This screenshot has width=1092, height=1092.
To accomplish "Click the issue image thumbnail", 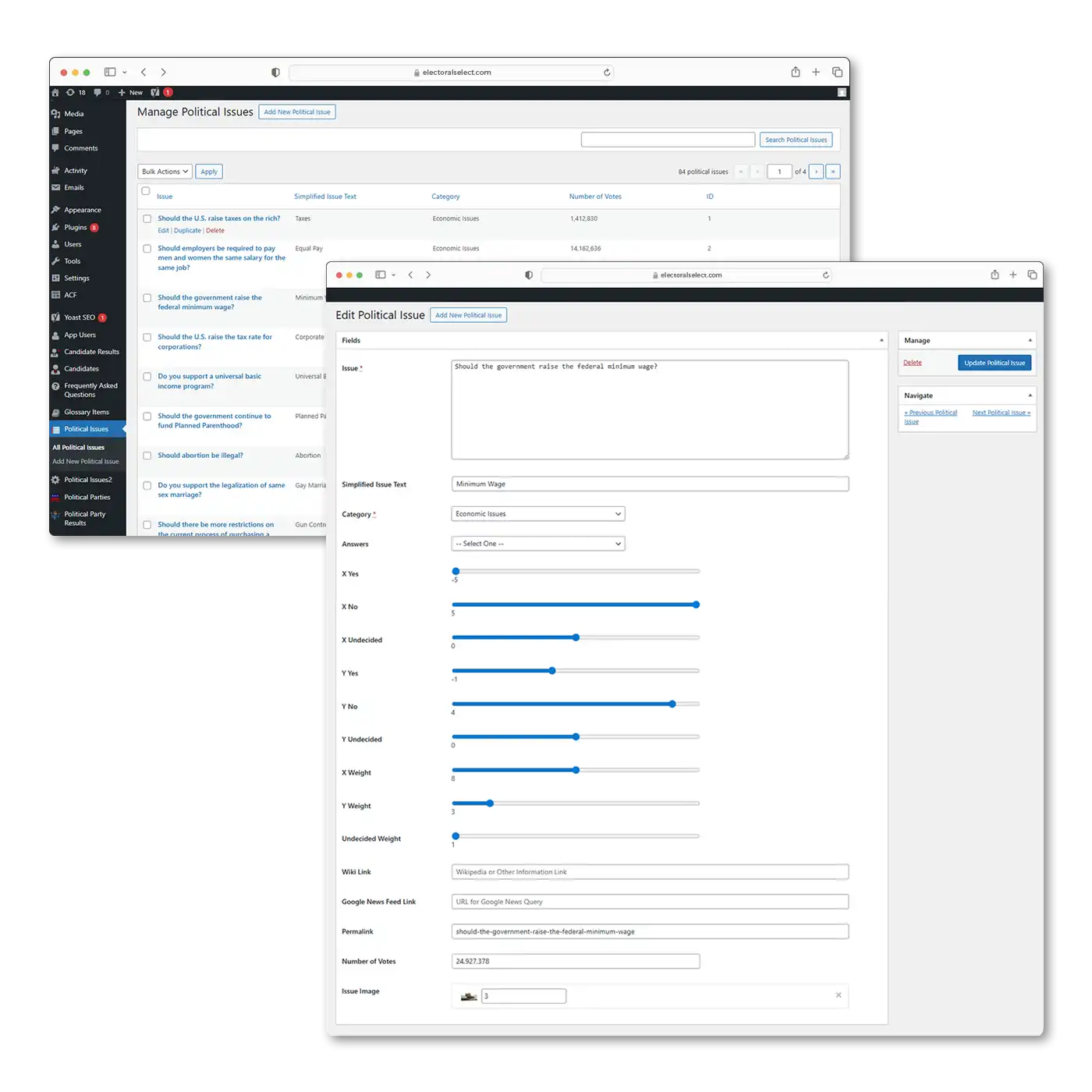I will tap(469, 996).
